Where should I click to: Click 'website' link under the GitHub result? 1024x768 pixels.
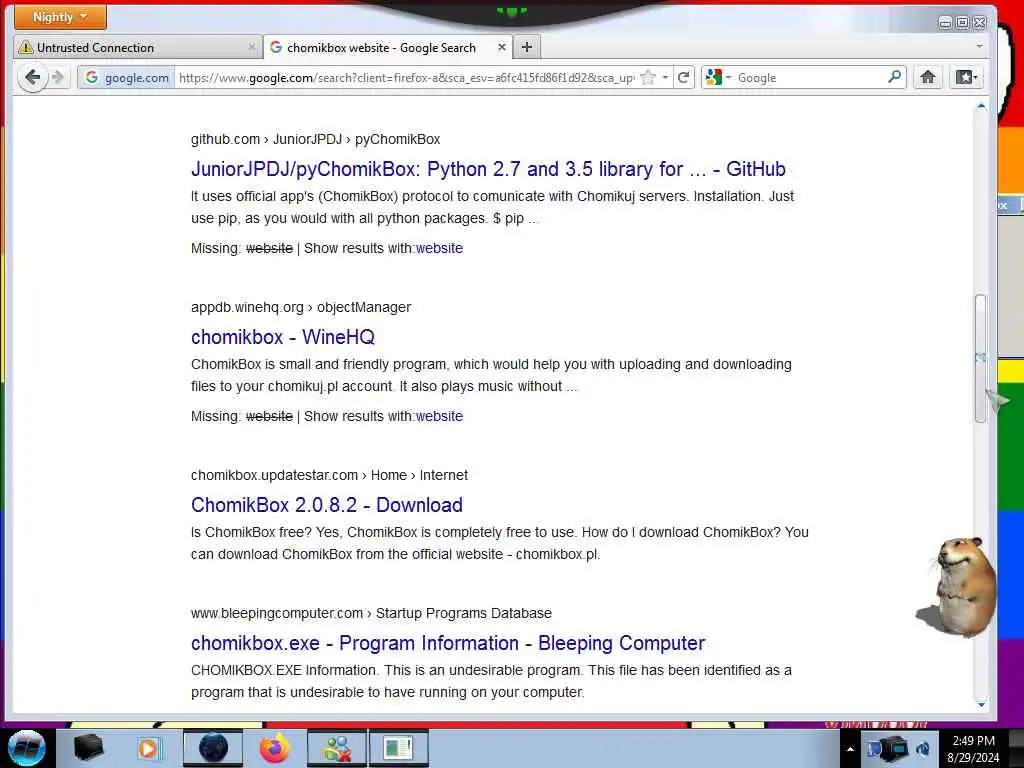pos(439,248)
